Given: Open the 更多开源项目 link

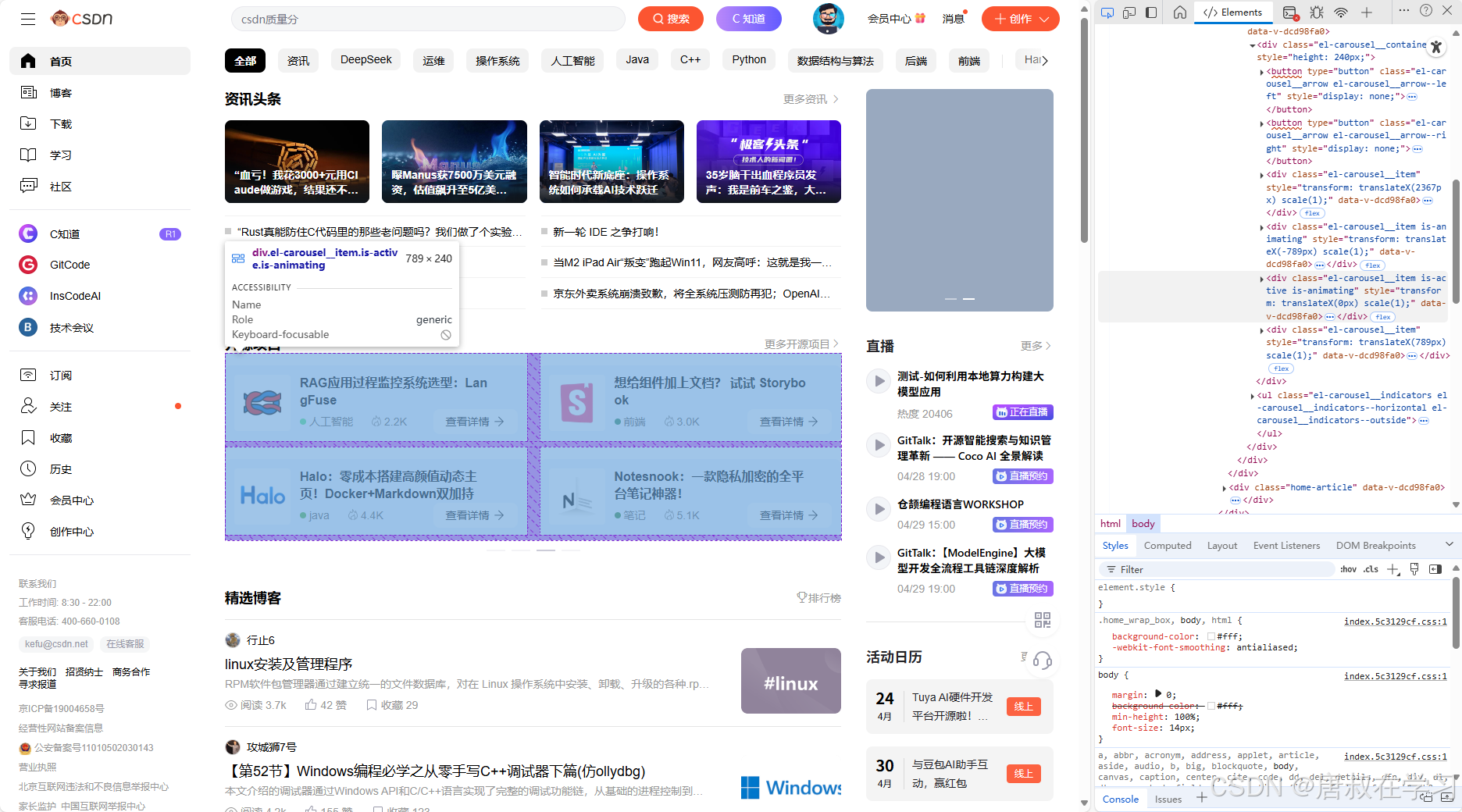Looking at the screenshot, I should pos(801,344).
